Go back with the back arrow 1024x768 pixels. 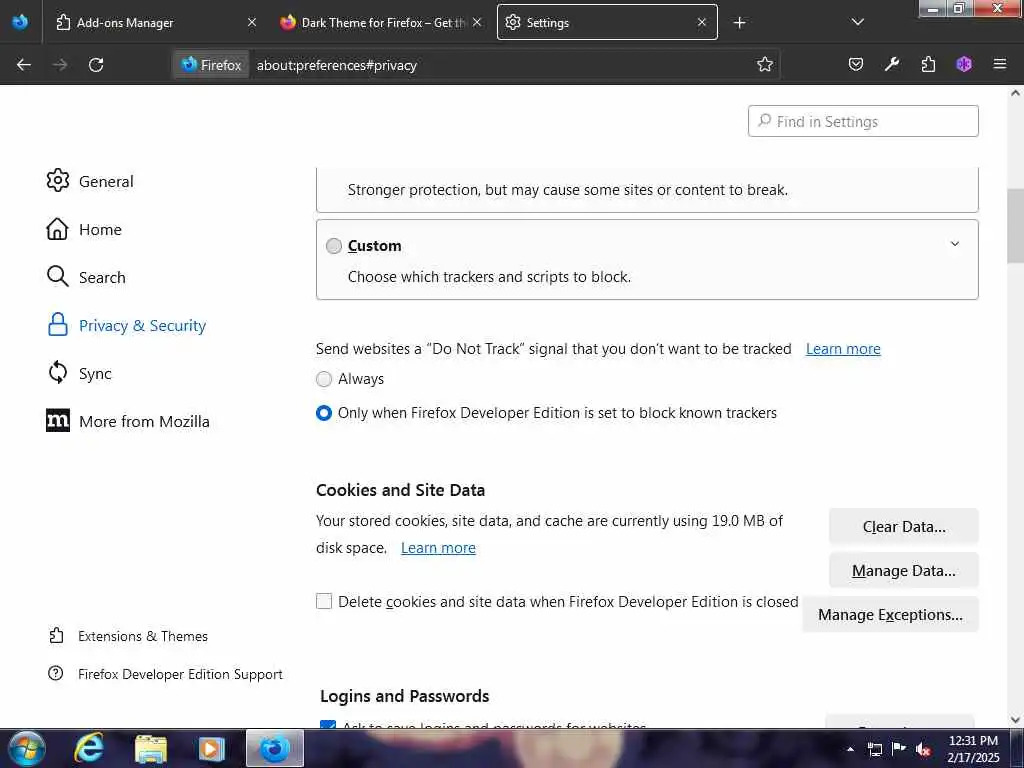pyautogui.click(x=24, y=65)
